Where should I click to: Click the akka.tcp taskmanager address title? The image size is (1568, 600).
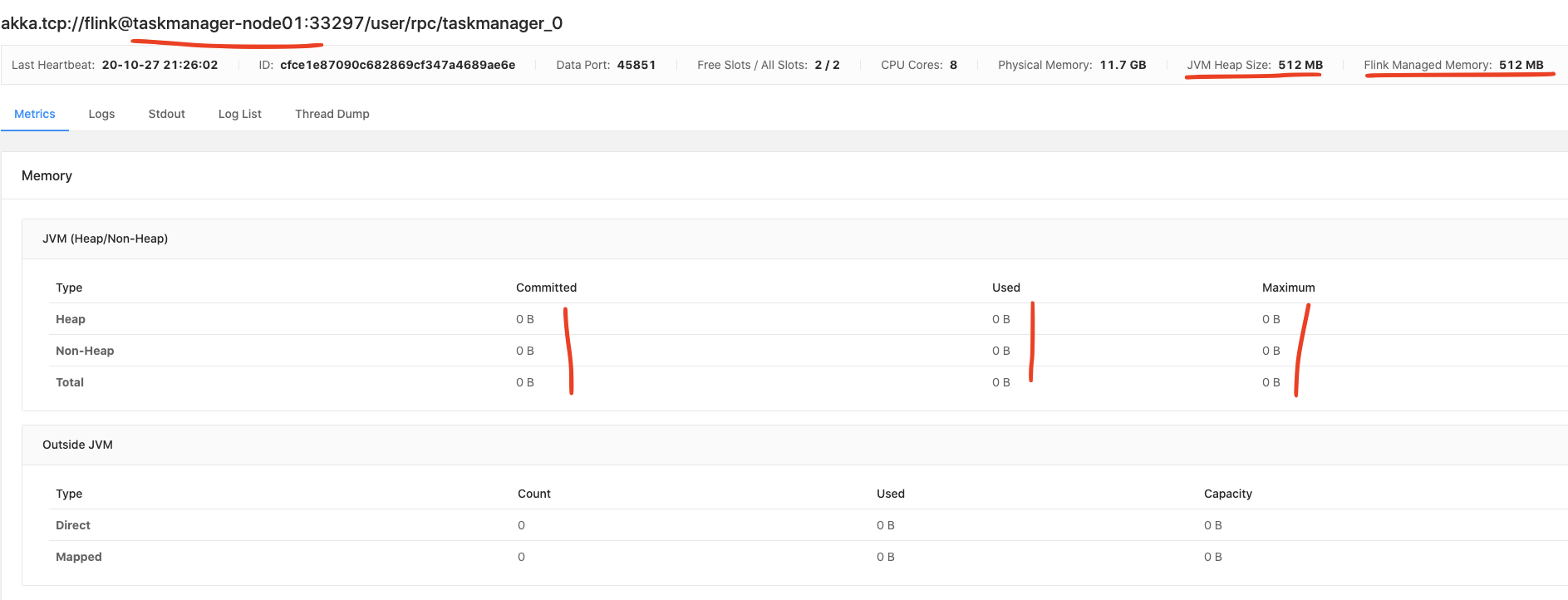point(282,23)
